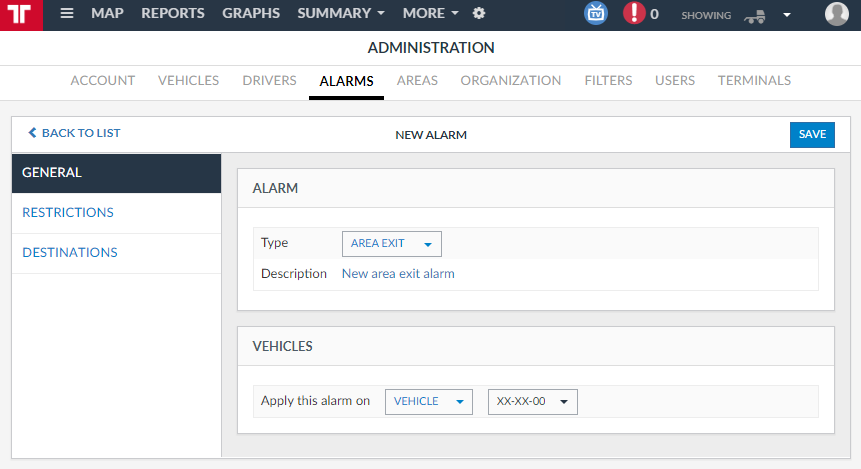
Task: Go to Map in top navigation
Action: [x=107, y=13]
